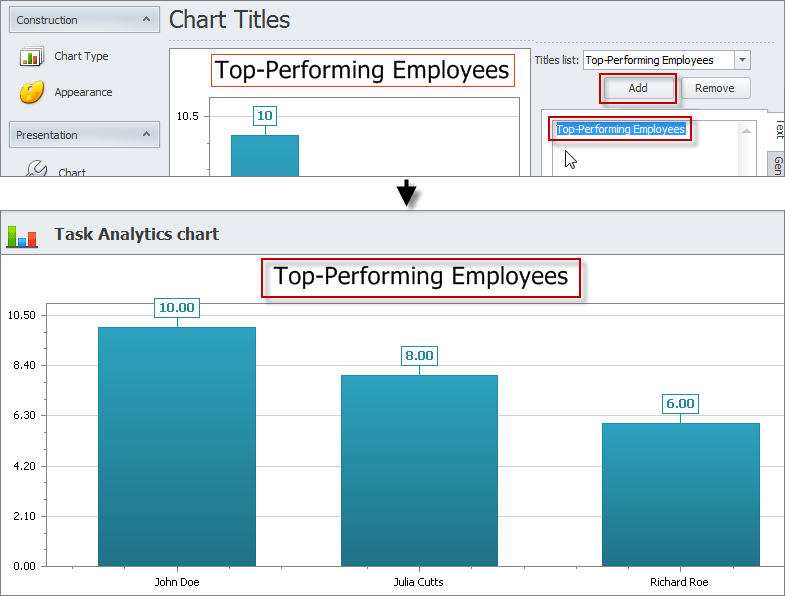
Task: Select Top-Performing Employees in the titles list box
Action: pos(620,129)
